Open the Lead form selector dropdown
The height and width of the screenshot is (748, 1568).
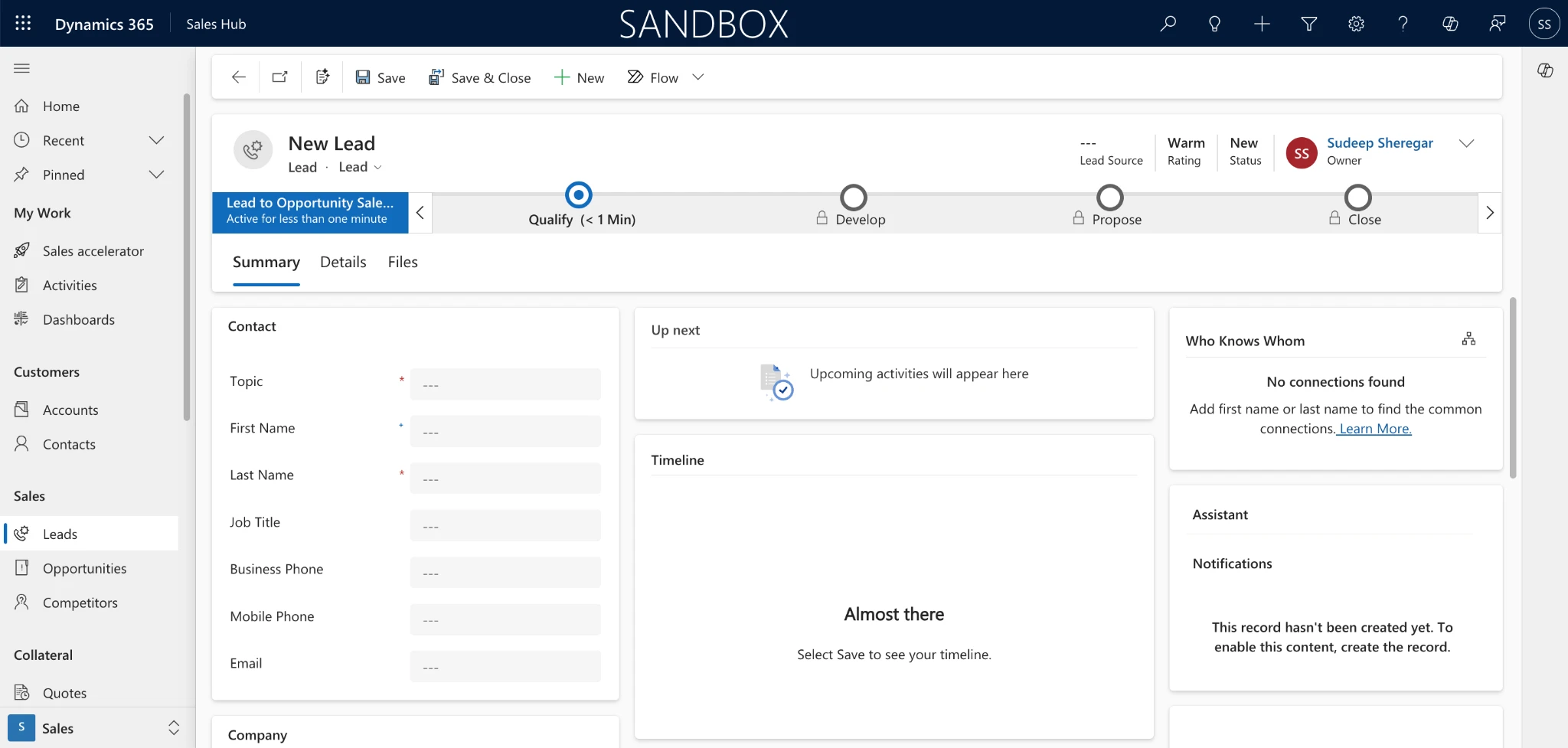point(361,167)
